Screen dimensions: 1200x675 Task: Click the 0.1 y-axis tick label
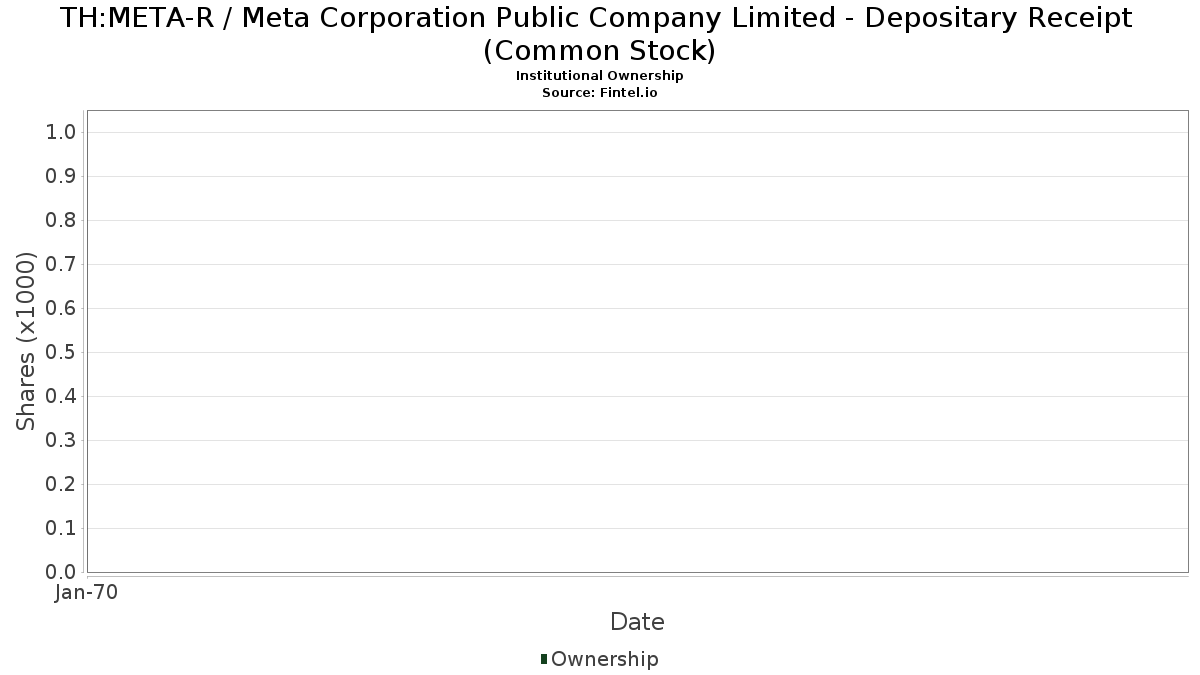pyautogui.click(x=62, y=529)
